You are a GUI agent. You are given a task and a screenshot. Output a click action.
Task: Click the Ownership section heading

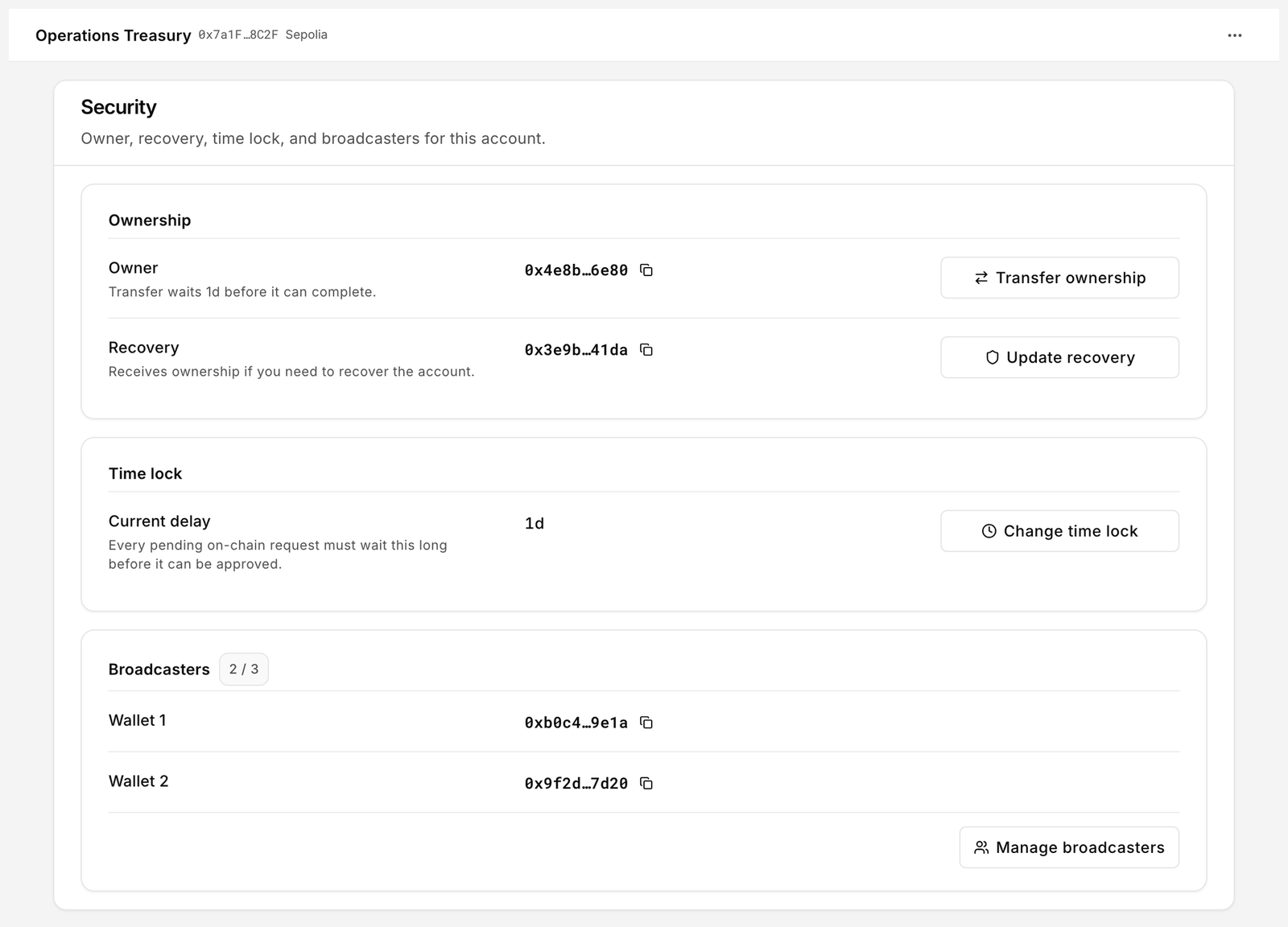150,220
